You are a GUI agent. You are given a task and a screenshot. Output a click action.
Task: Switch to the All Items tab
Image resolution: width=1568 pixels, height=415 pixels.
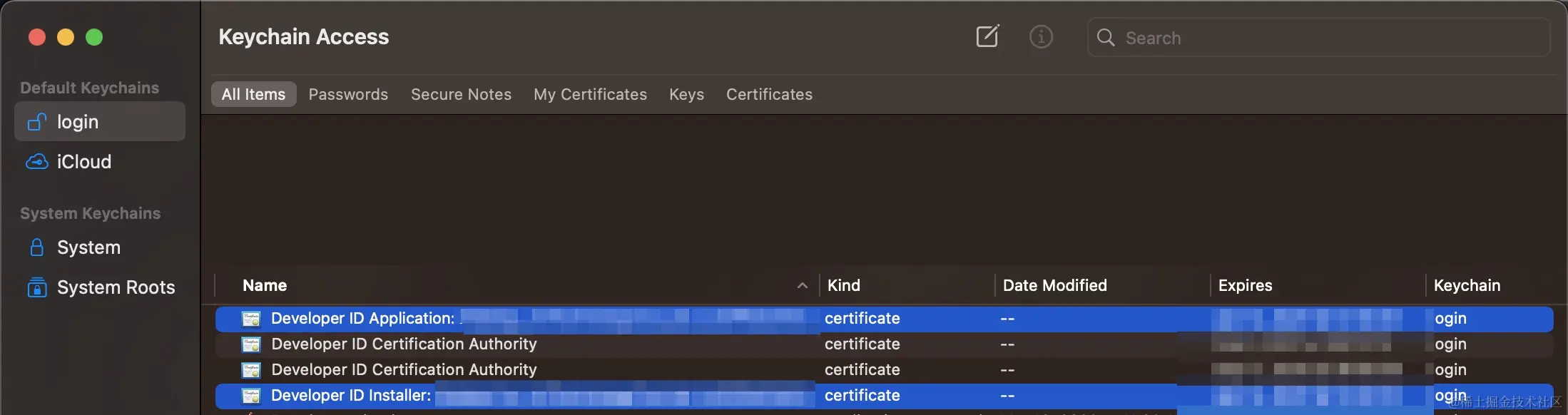(x=253, y=94)
